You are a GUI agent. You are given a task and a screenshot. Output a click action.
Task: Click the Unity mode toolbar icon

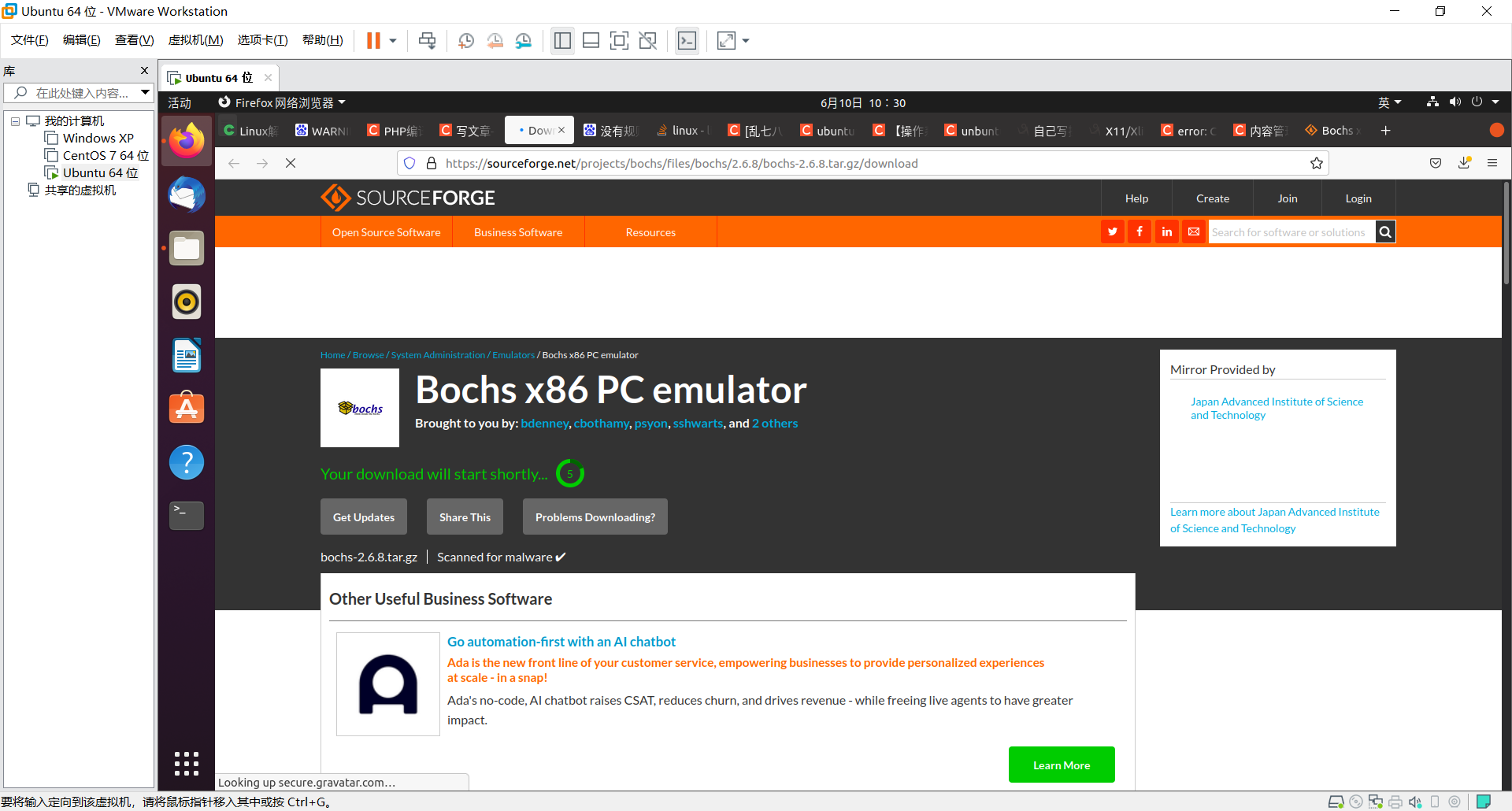click(648, 41)
